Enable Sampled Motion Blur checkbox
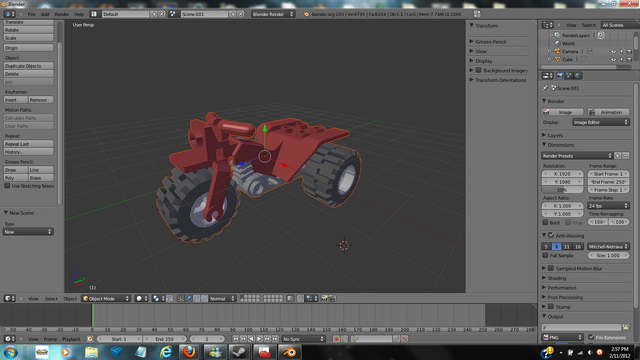The image size is (640, 360). [551, 268]
